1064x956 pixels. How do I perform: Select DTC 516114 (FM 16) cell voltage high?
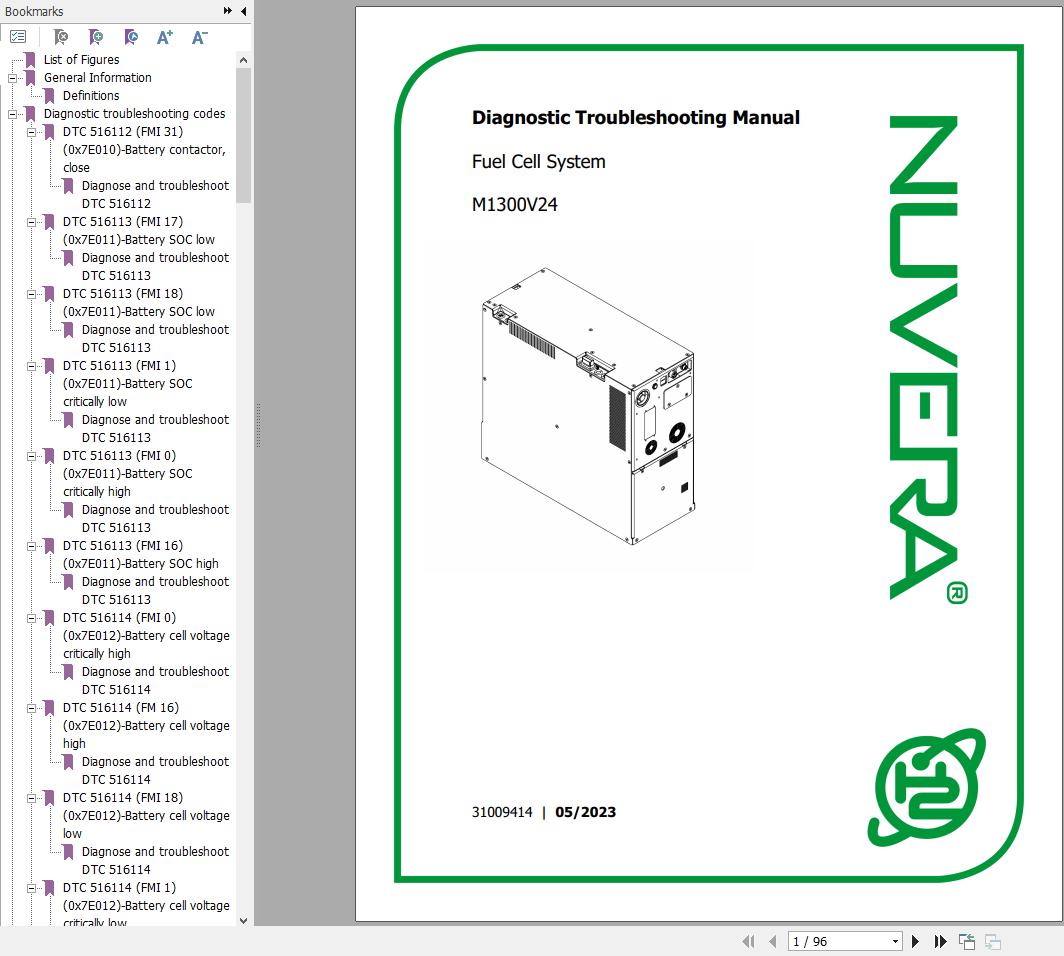pos(147,725)
